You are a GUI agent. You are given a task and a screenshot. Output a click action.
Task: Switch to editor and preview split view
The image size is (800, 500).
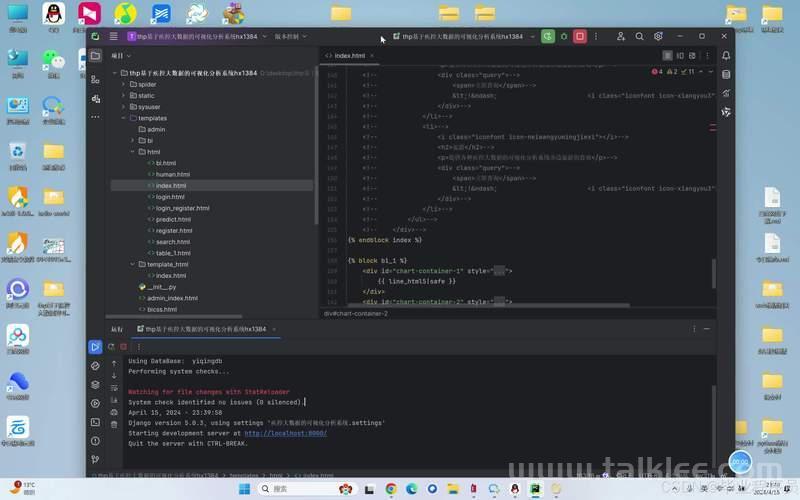(x=680, y=56)
